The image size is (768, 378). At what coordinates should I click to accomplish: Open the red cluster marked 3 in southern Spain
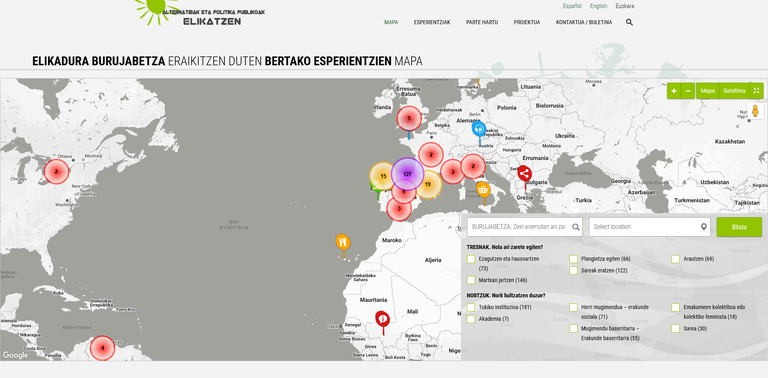click(x=399, y=208)
